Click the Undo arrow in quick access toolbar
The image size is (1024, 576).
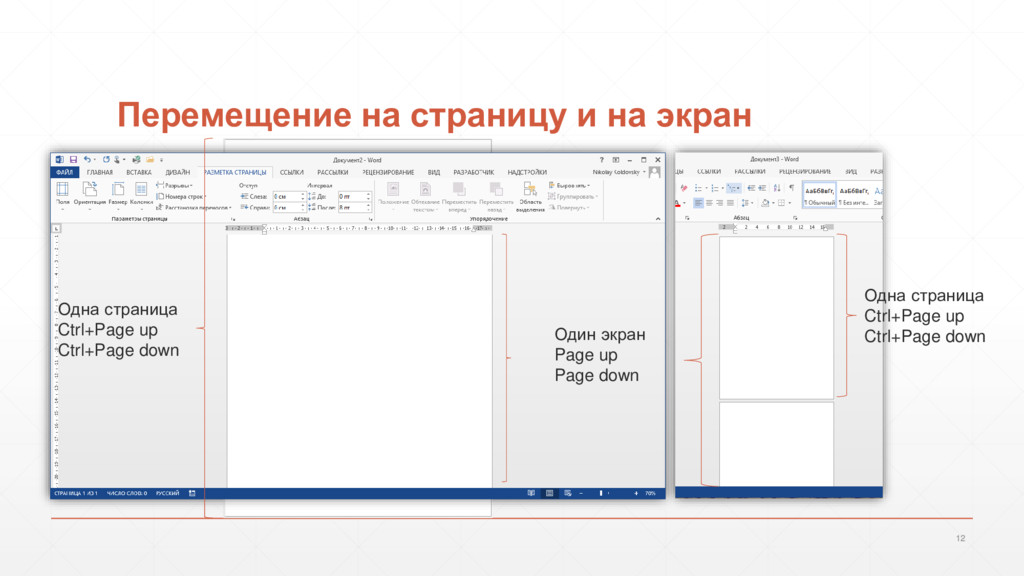tap(88, 159)
